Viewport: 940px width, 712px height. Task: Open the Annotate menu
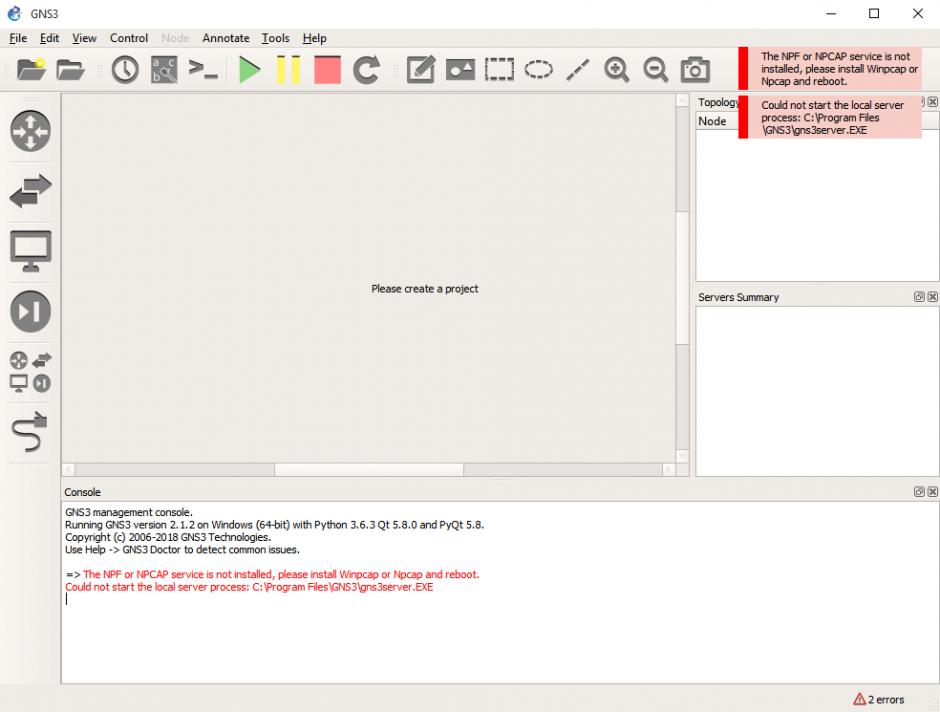point(225,38)
